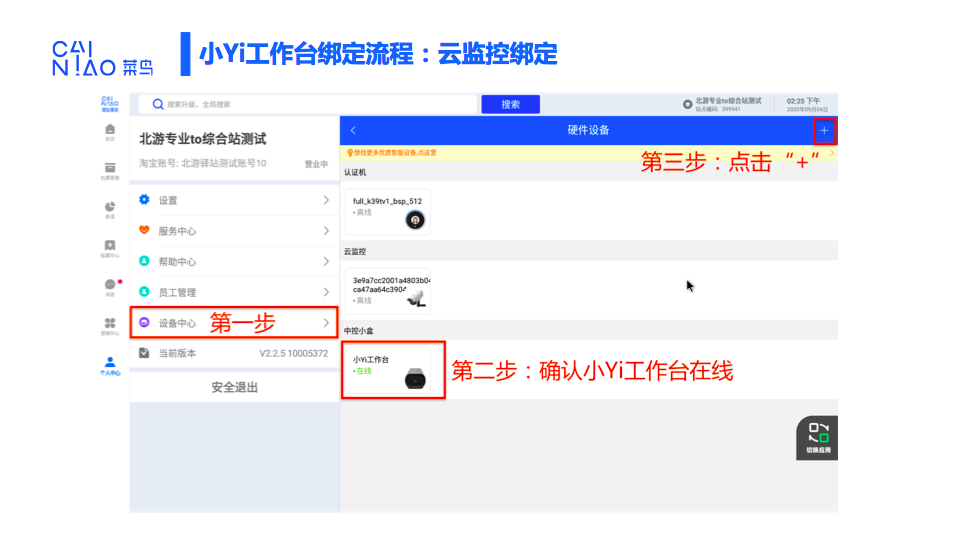This screenshot has height=540, width=960.
Task: Click the station code 399941 text
Action: [718, 109]
